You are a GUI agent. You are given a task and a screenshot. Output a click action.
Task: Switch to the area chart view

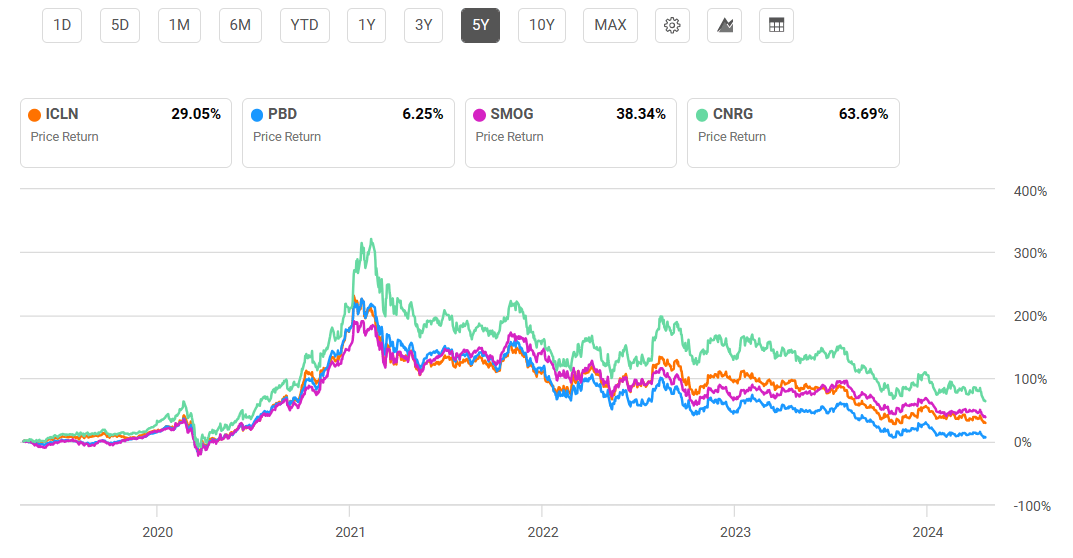tap(725, 25)
